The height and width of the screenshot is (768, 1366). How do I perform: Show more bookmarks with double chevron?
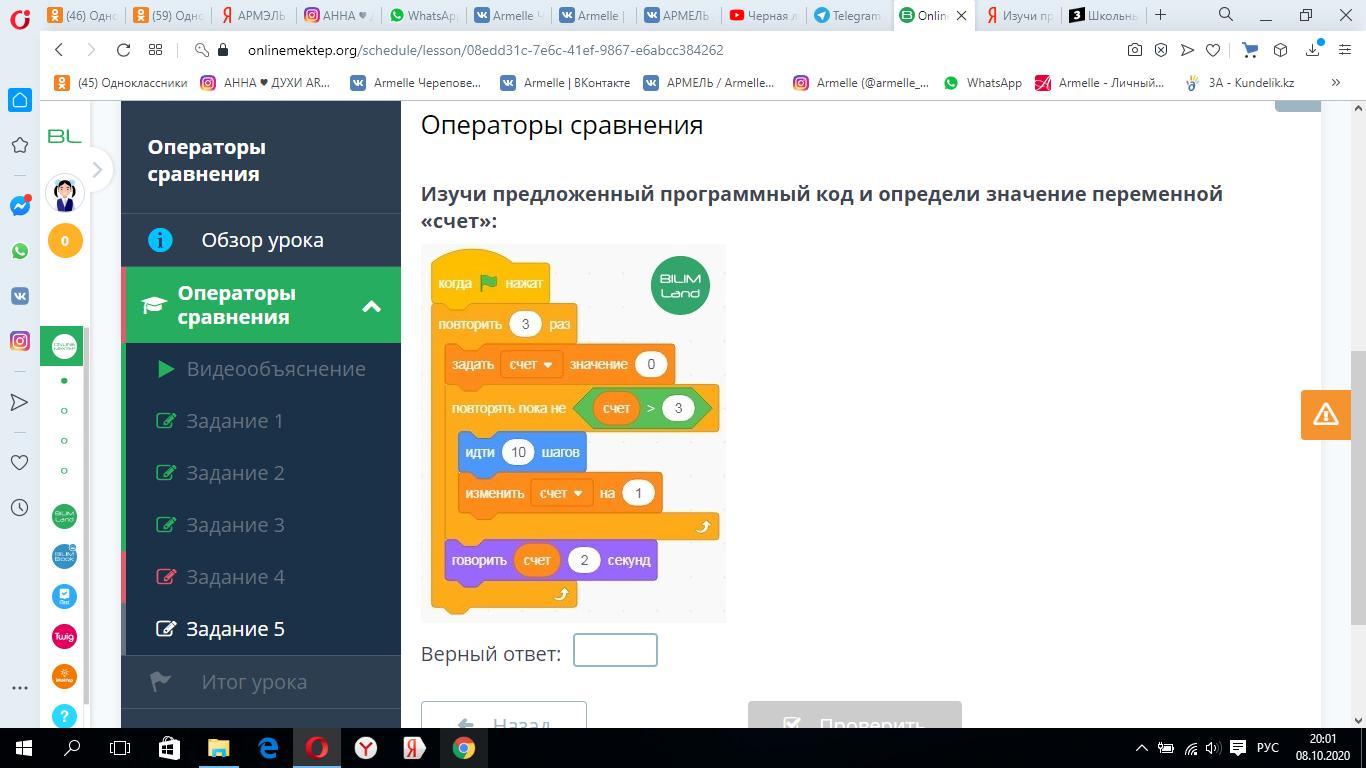[x=1335, y=83]
